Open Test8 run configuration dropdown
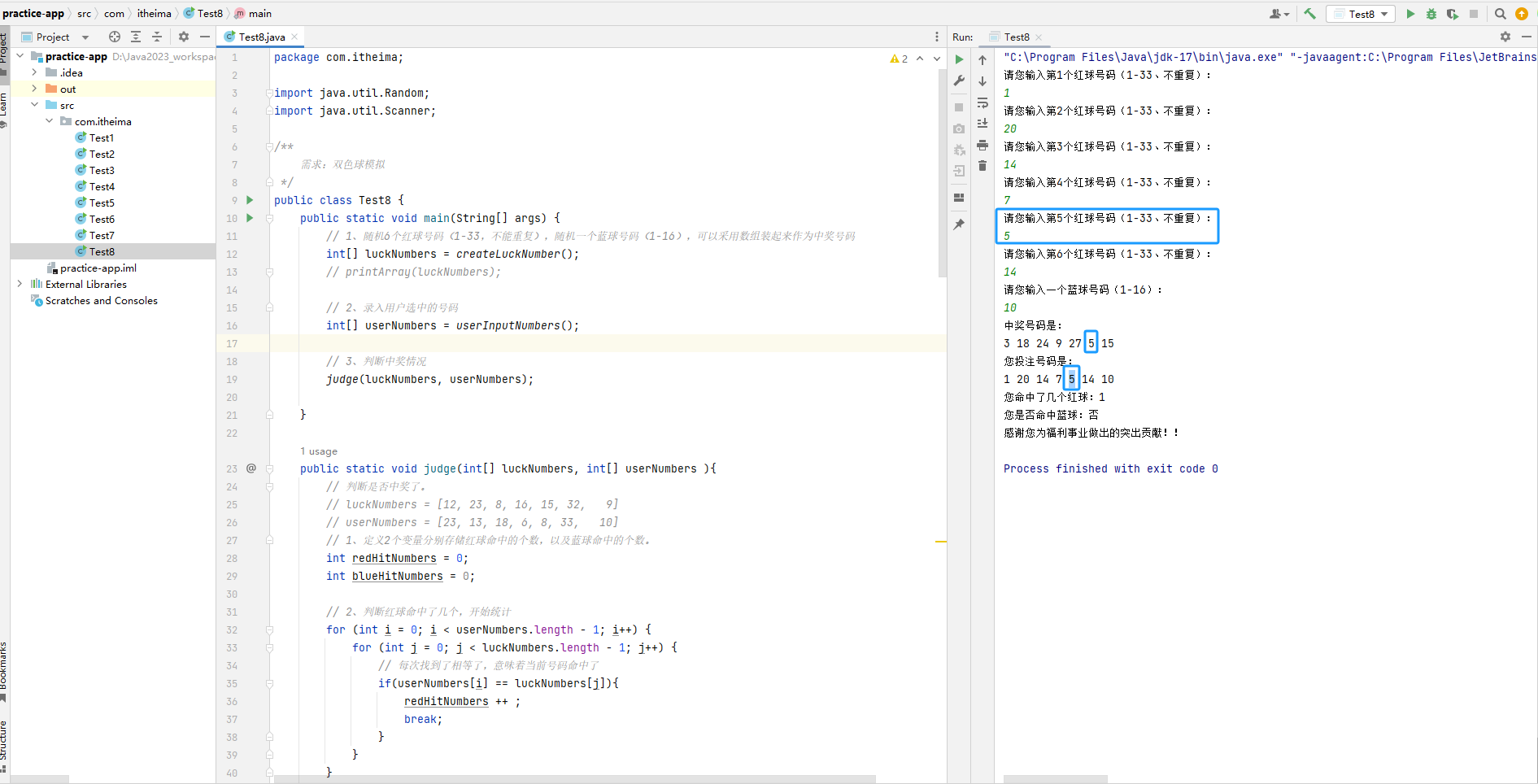Image resolution: width=1538 pixels, height=784 pixels. pyautogui.click(x=1362, y=14)
